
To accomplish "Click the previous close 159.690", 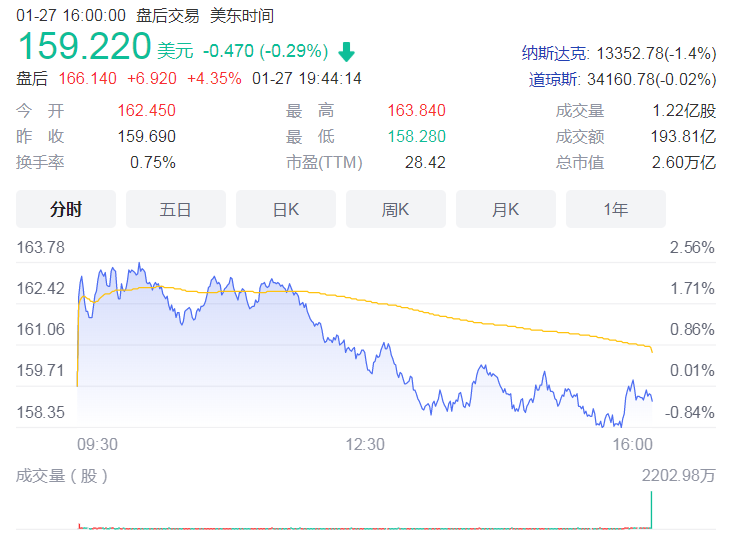I will click(146, 136).
